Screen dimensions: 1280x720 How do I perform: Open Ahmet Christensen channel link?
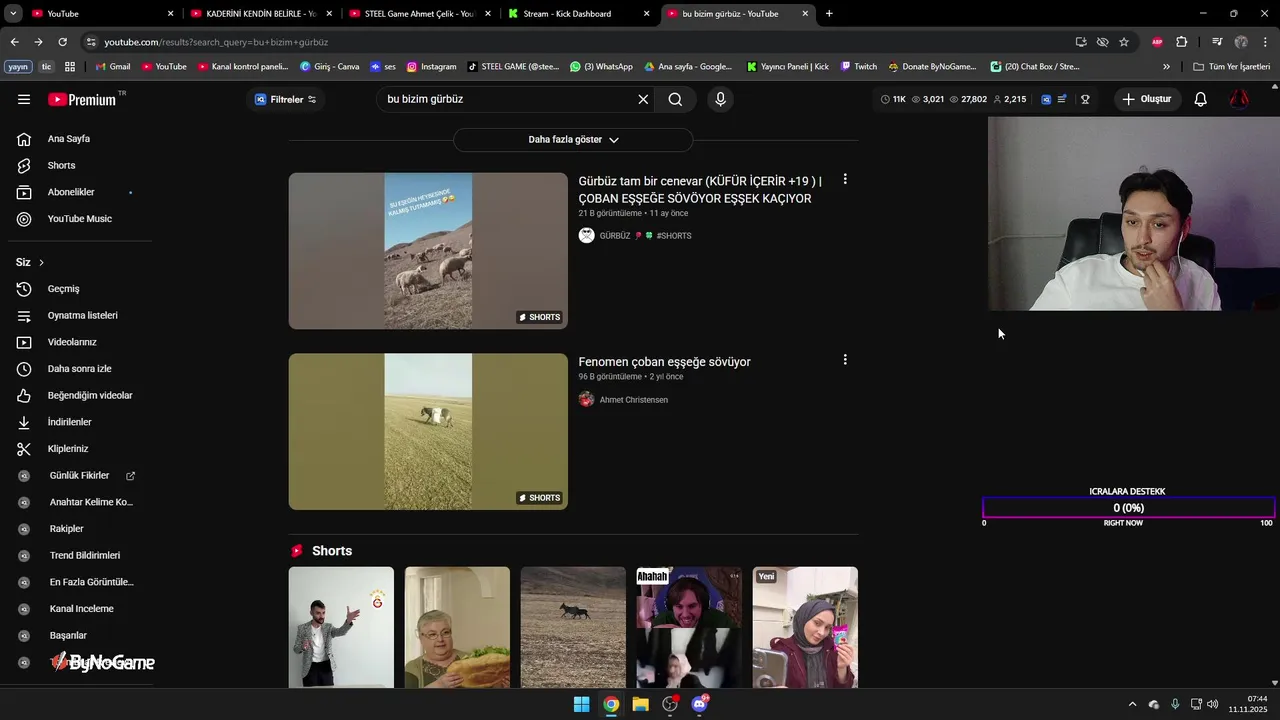tap(634, 400)
